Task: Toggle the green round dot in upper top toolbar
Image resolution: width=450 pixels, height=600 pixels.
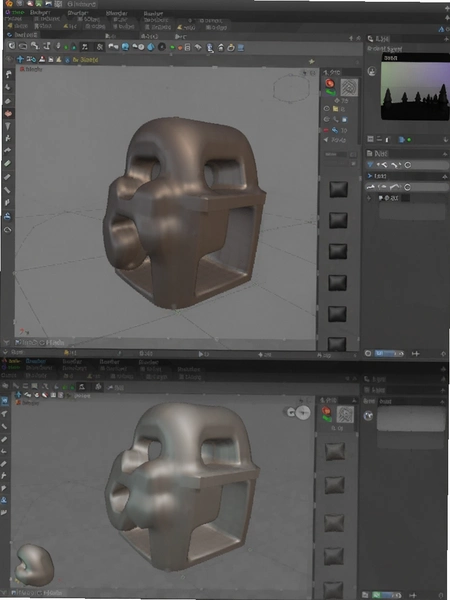Action: click(172, 48)
